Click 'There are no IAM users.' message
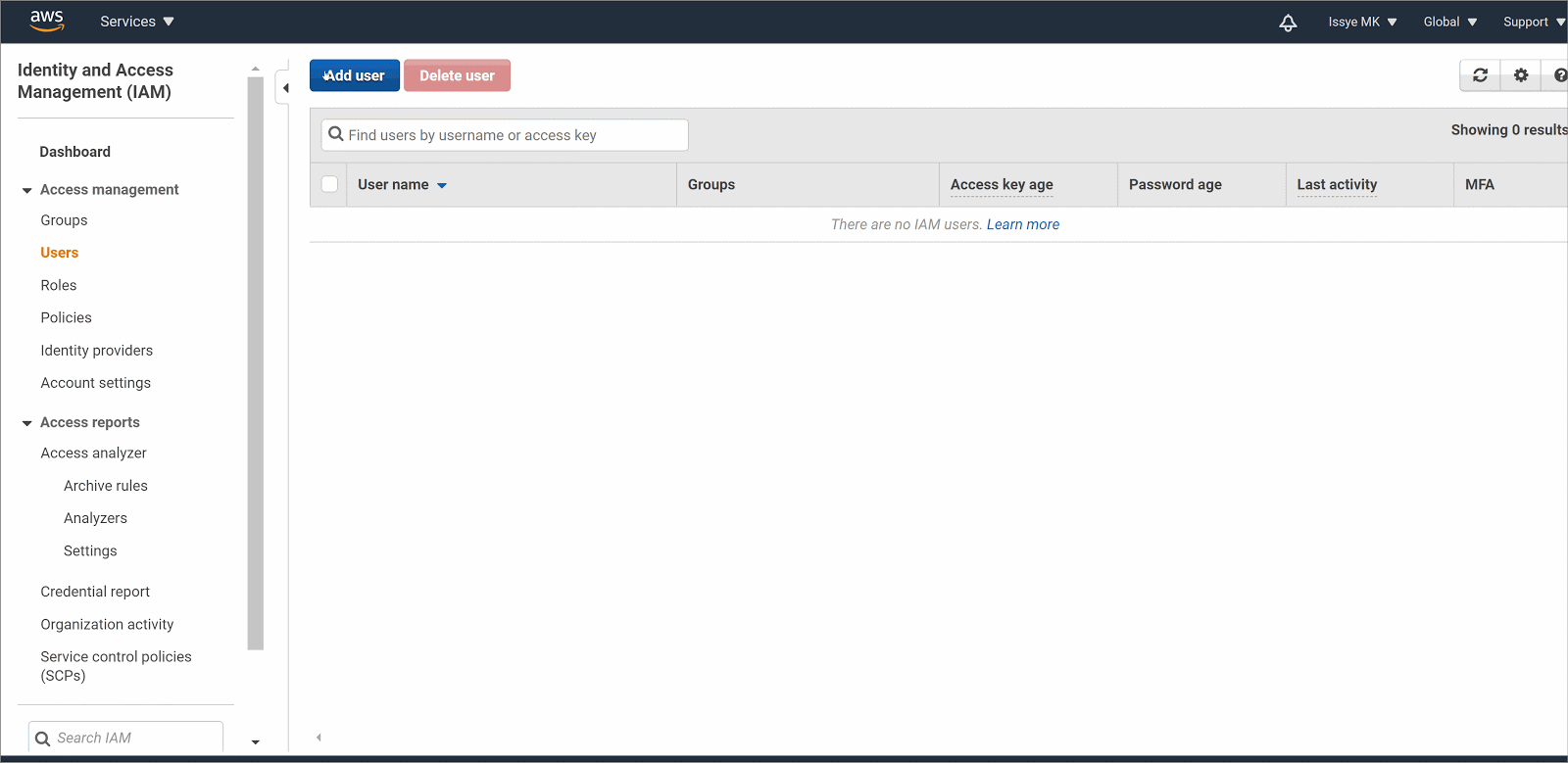 (x=906, y=224)
